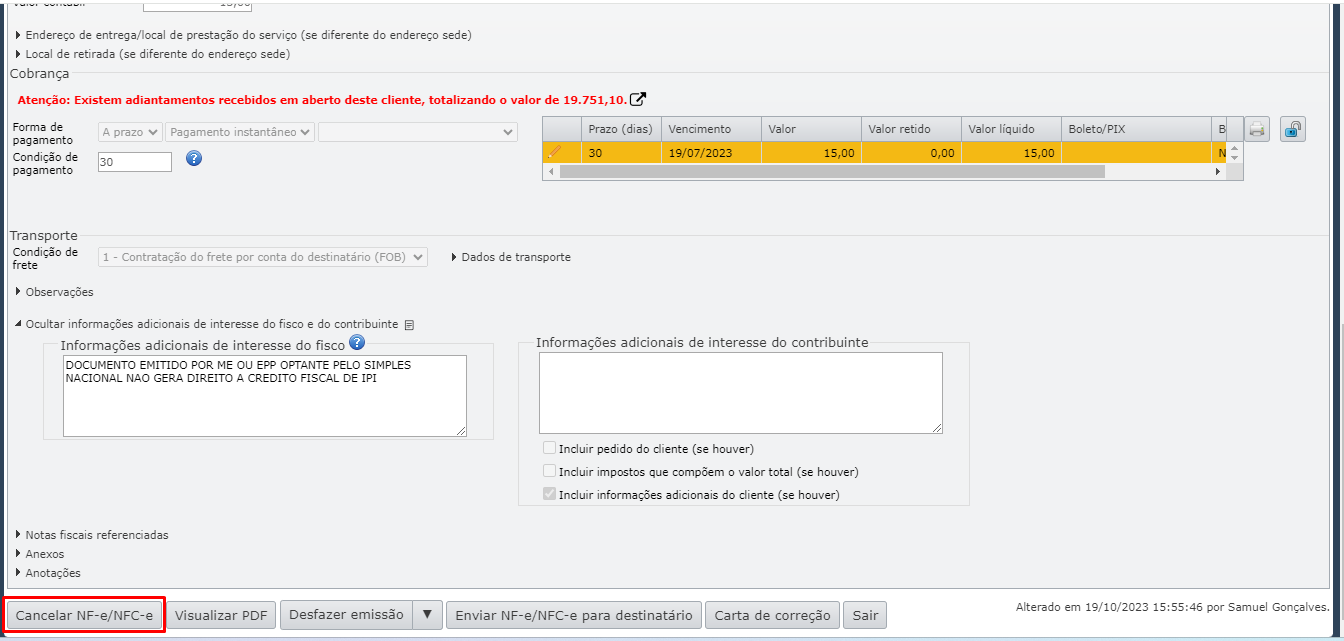Click the left arrow of the installments table scrollbar
Viewport: 1344px width, 641px height.
(549, 171)
